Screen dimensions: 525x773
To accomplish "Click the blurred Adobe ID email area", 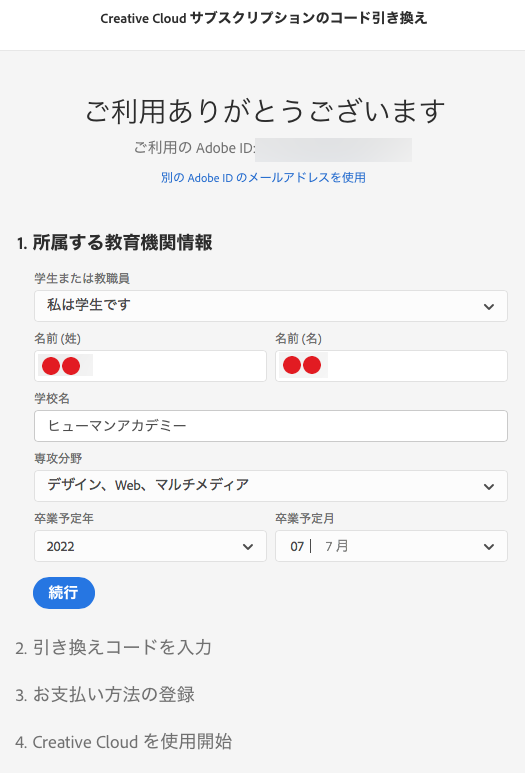I will pos(334,150).
